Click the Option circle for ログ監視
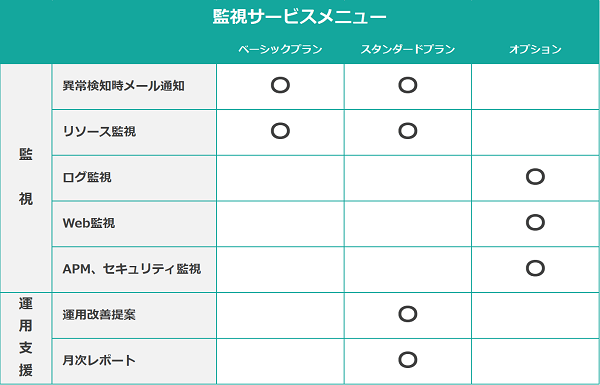 pos(535,177)
